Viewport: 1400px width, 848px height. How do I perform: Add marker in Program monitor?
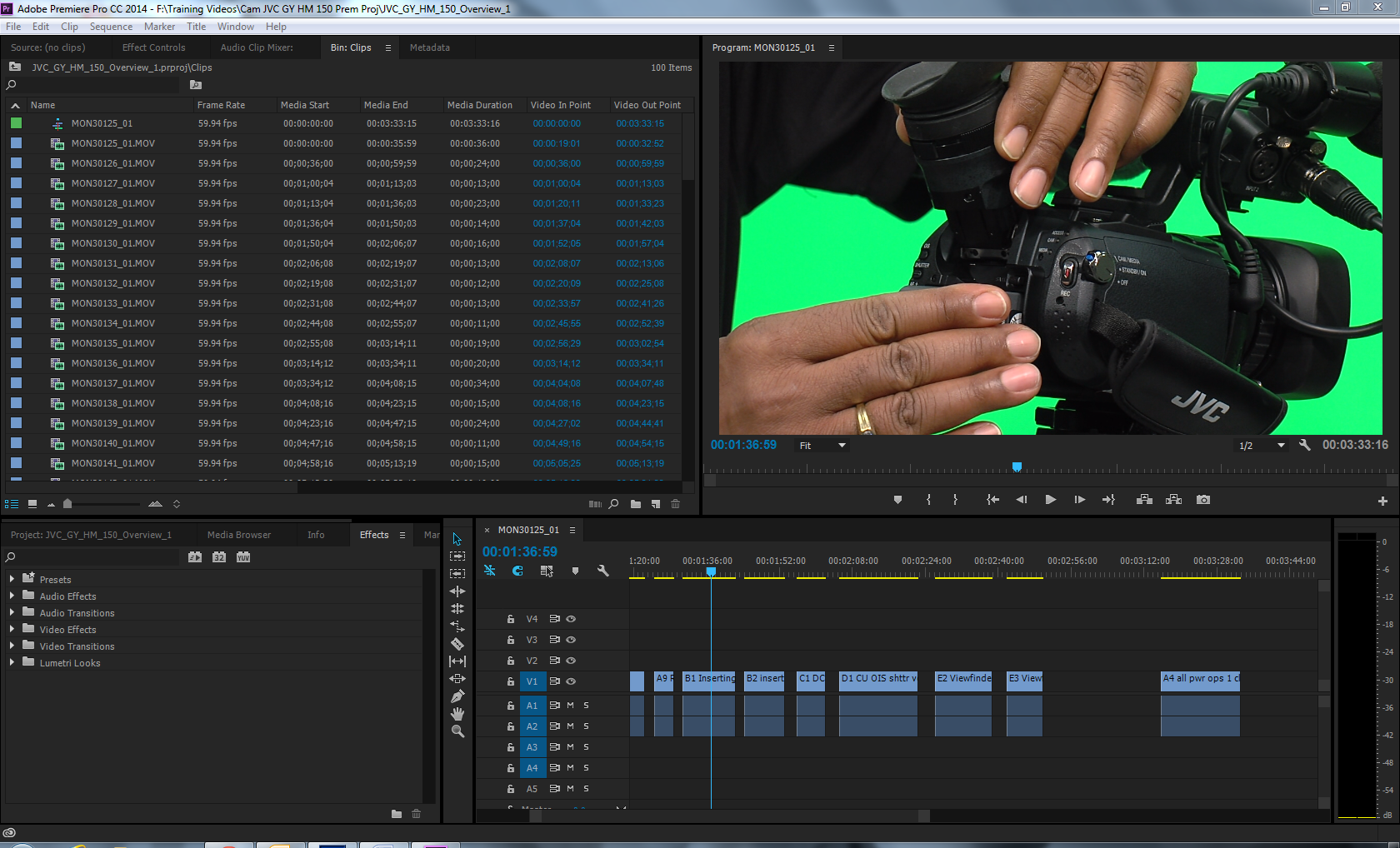(x=897, y=500)
